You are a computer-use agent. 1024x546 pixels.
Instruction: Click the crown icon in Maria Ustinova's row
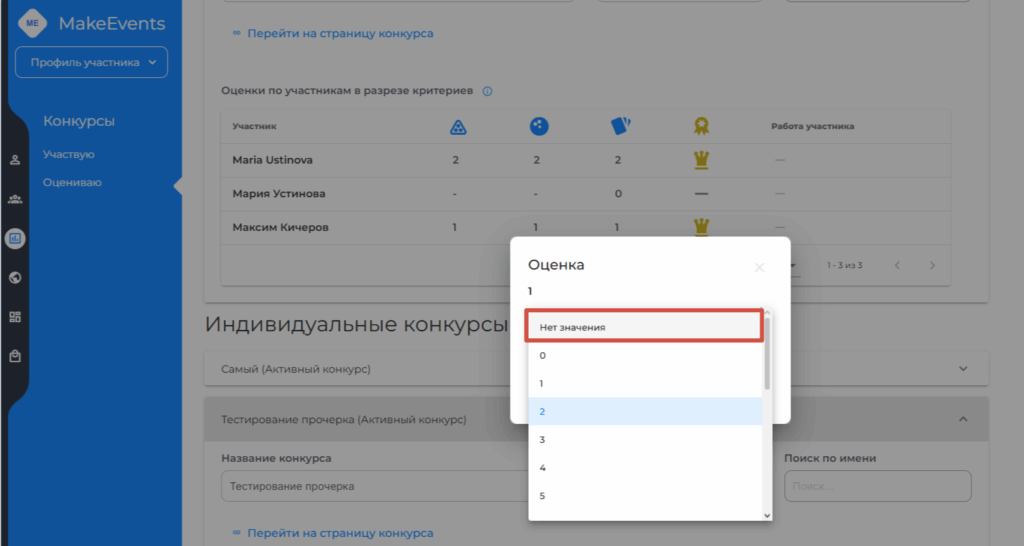(701, 160)
